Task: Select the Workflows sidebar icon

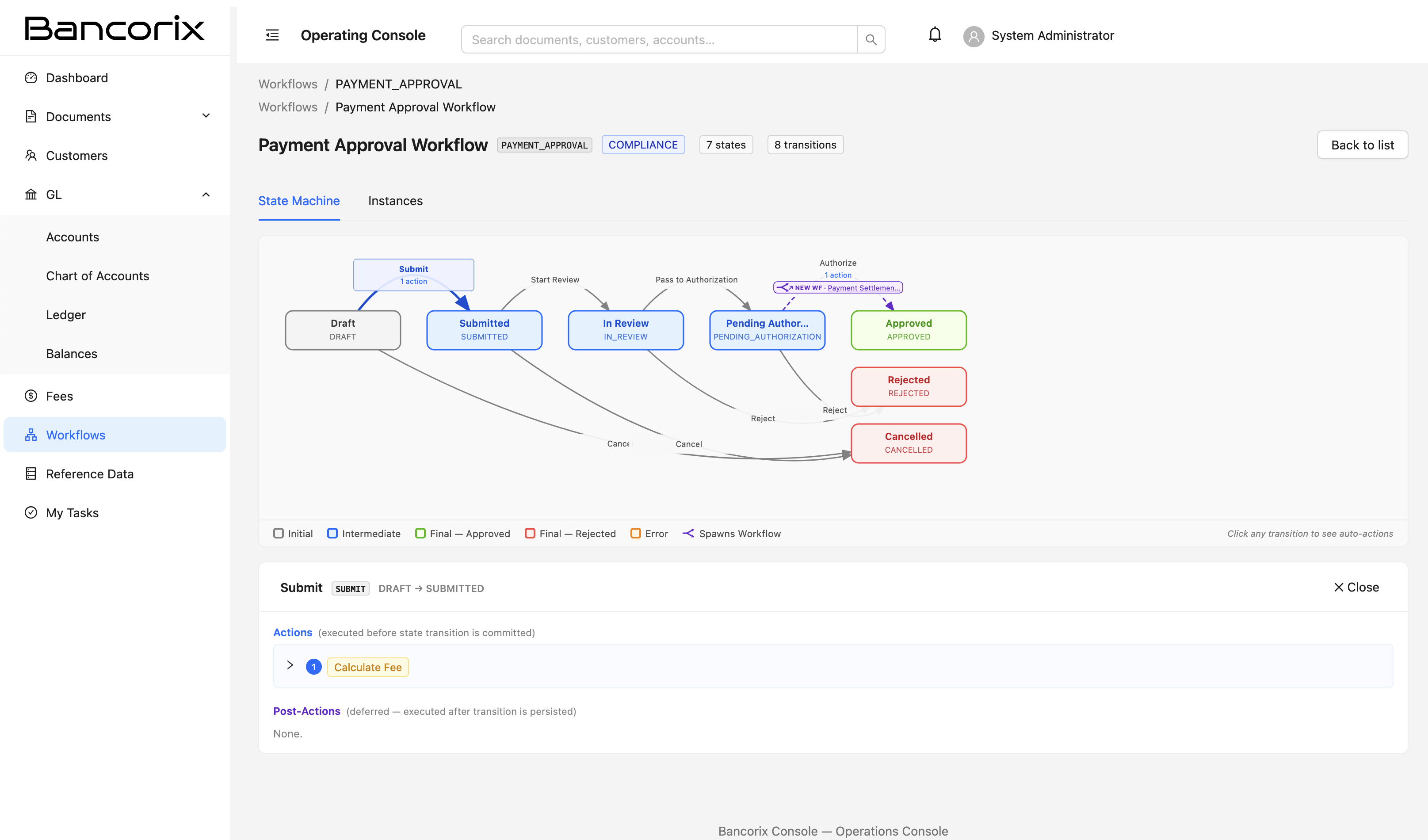Action: 31,435
